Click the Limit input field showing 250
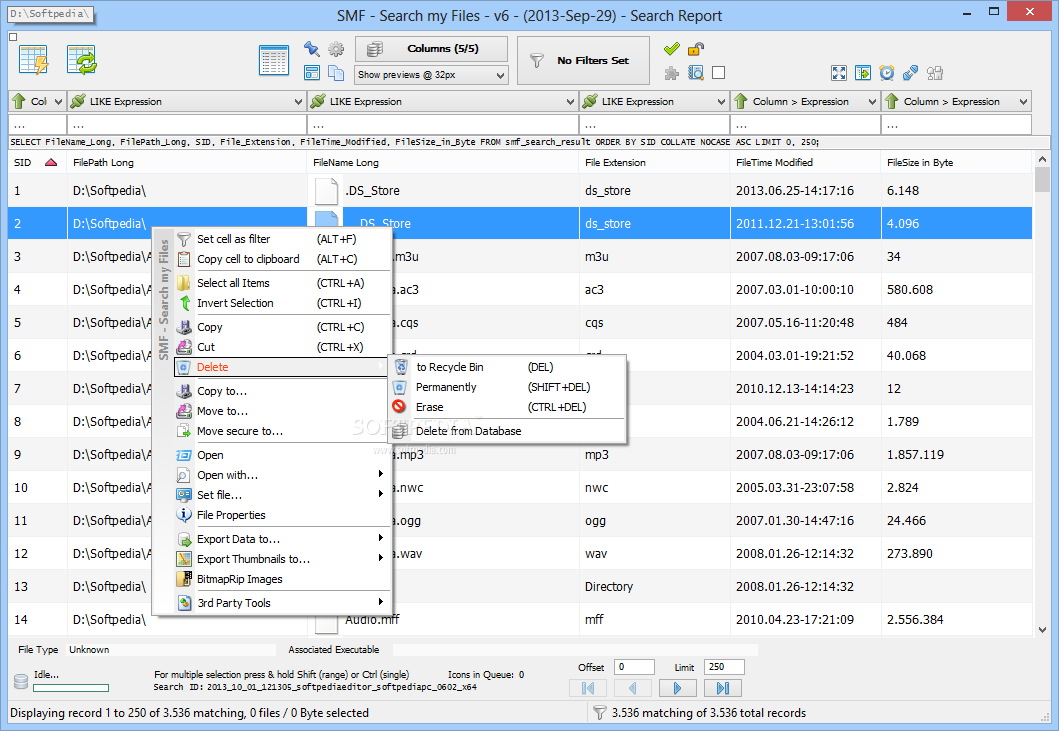This screenshot has height=731, width=1059. coord(724,667)
